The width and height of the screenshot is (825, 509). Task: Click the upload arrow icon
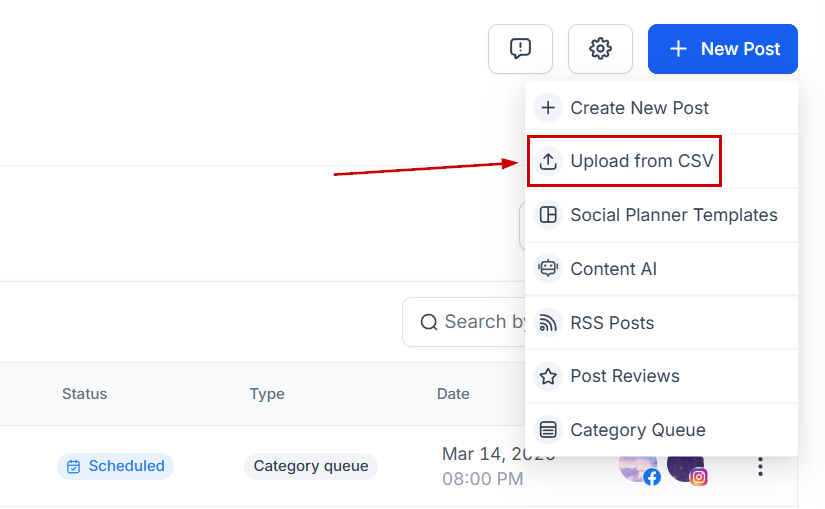[x=548, y=161]
